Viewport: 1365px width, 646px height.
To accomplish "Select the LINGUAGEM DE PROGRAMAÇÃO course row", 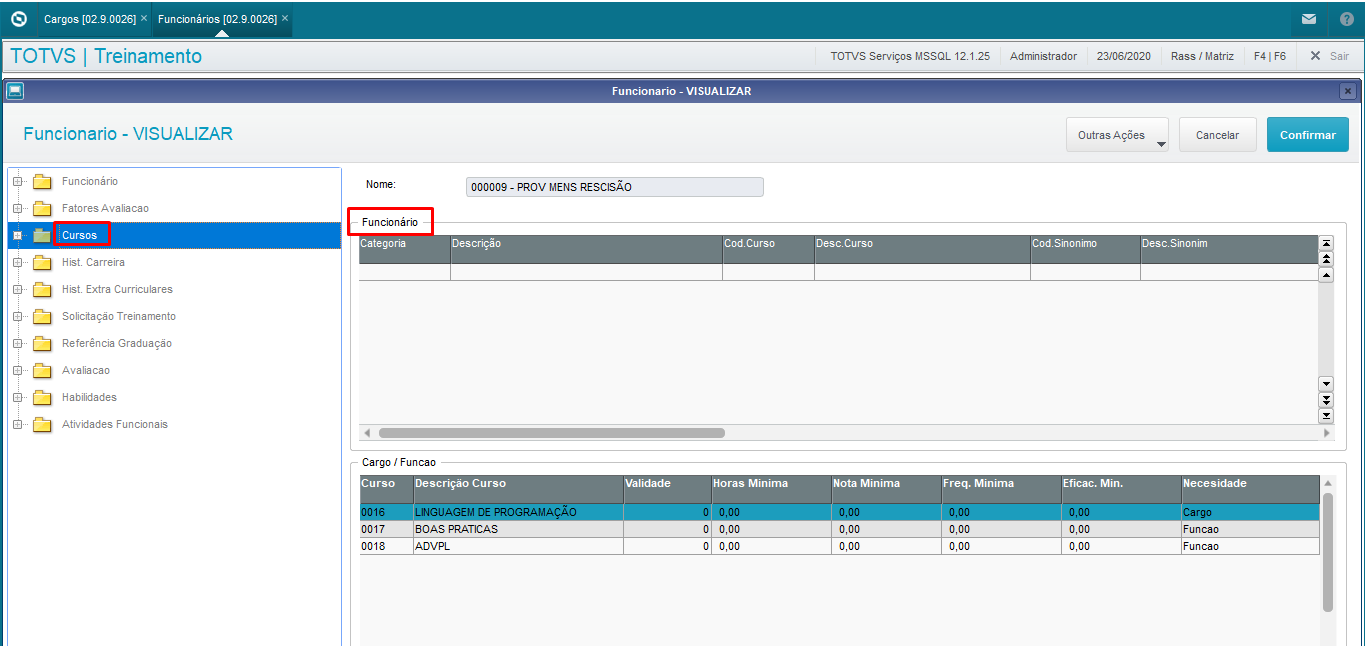I will 839,512.
